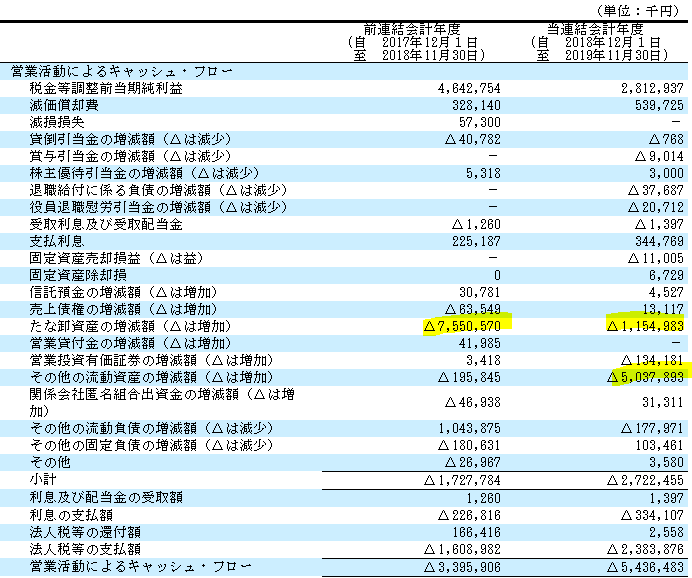Click the 利息及び配当金の受取額 row label
The height and width of the screenshot is (578, 692).
[x=106, y=497]
